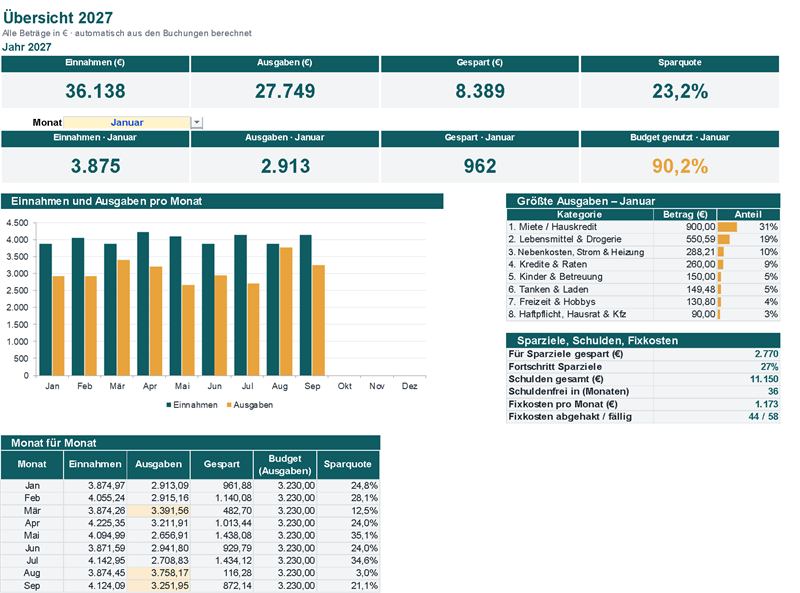
Task: Click the Mai Gespart cell 1.438,08
Action: pos(221,535)
